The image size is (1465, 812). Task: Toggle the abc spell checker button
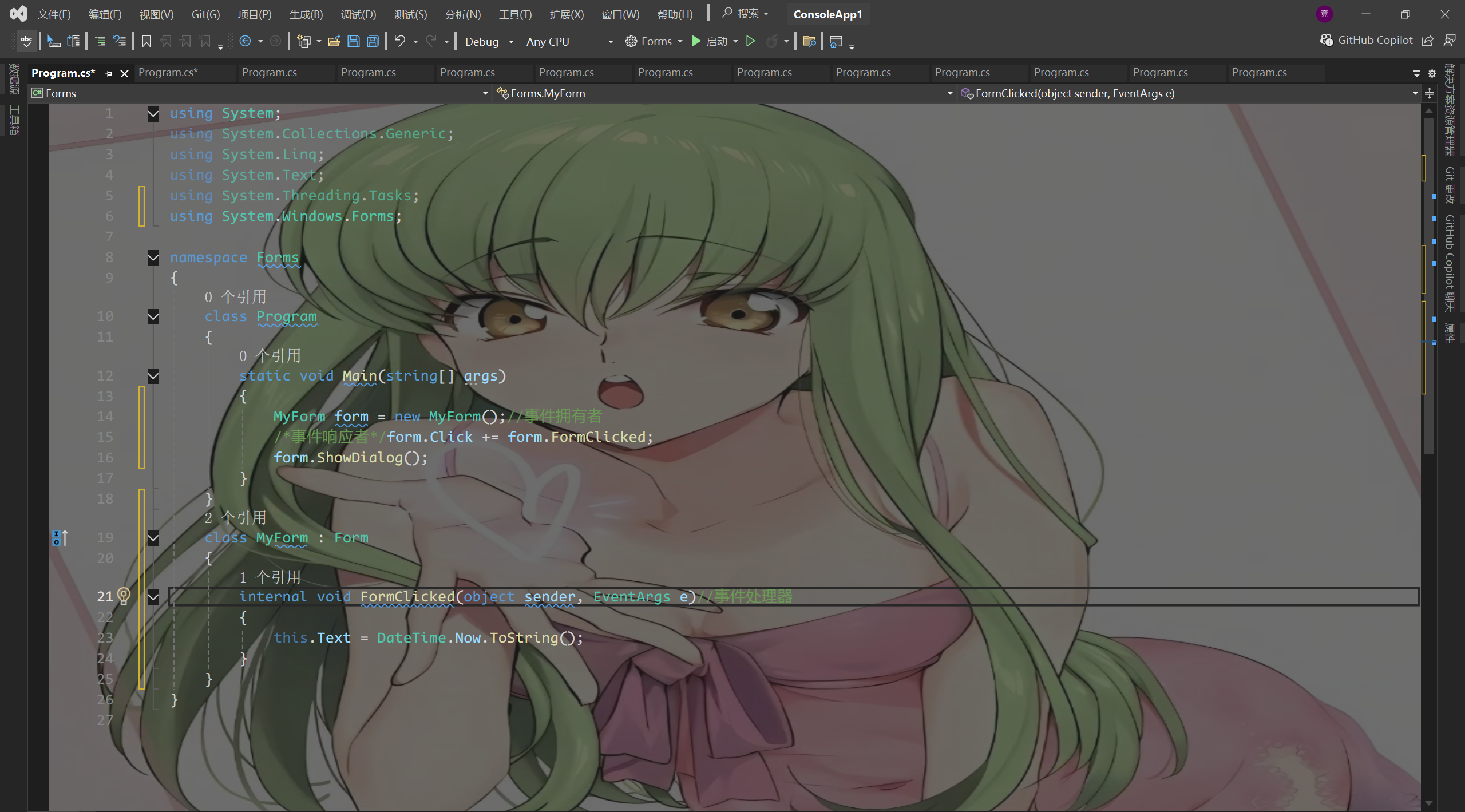[x=26, y=41]
